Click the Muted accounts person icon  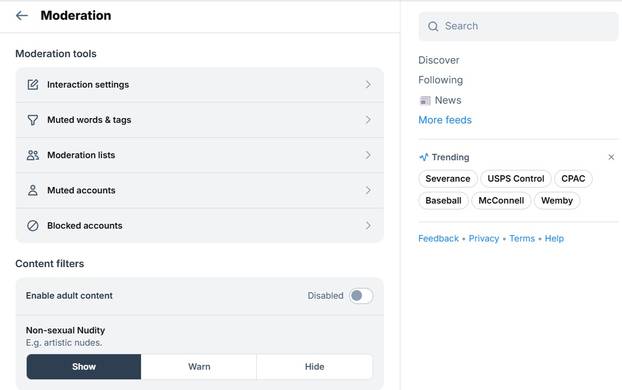tap(33, 190)
